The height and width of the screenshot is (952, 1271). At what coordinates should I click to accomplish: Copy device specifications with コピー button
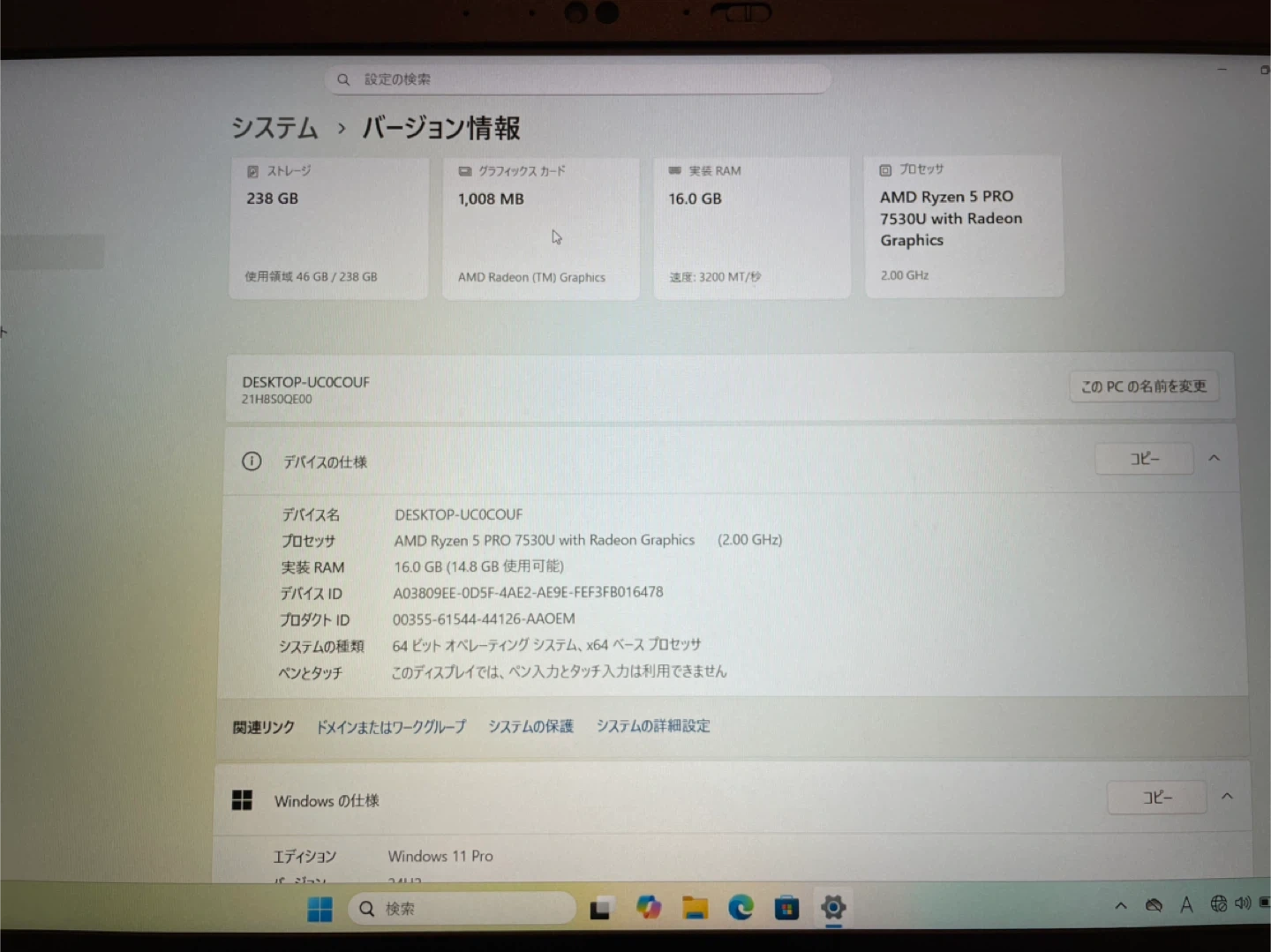click(x=1145, y=459)
